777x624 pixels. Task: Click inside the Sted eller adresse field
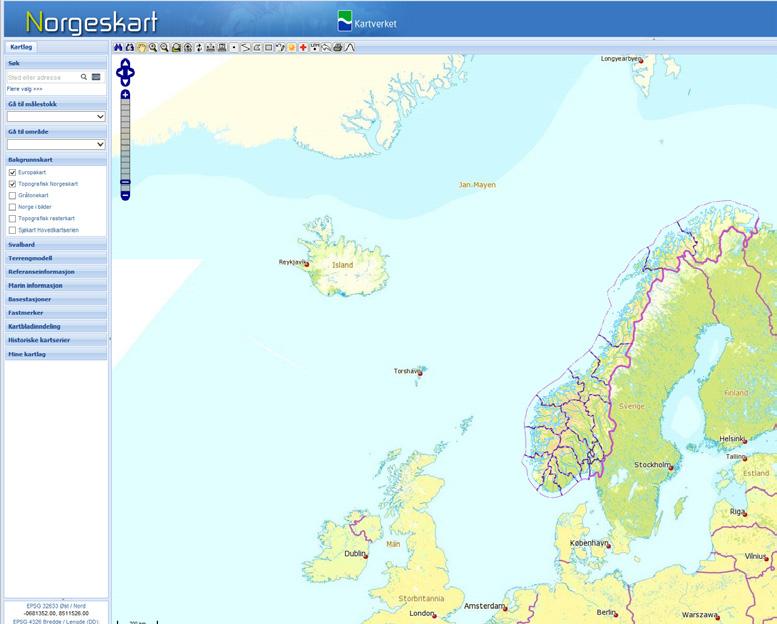click(43, 77)
